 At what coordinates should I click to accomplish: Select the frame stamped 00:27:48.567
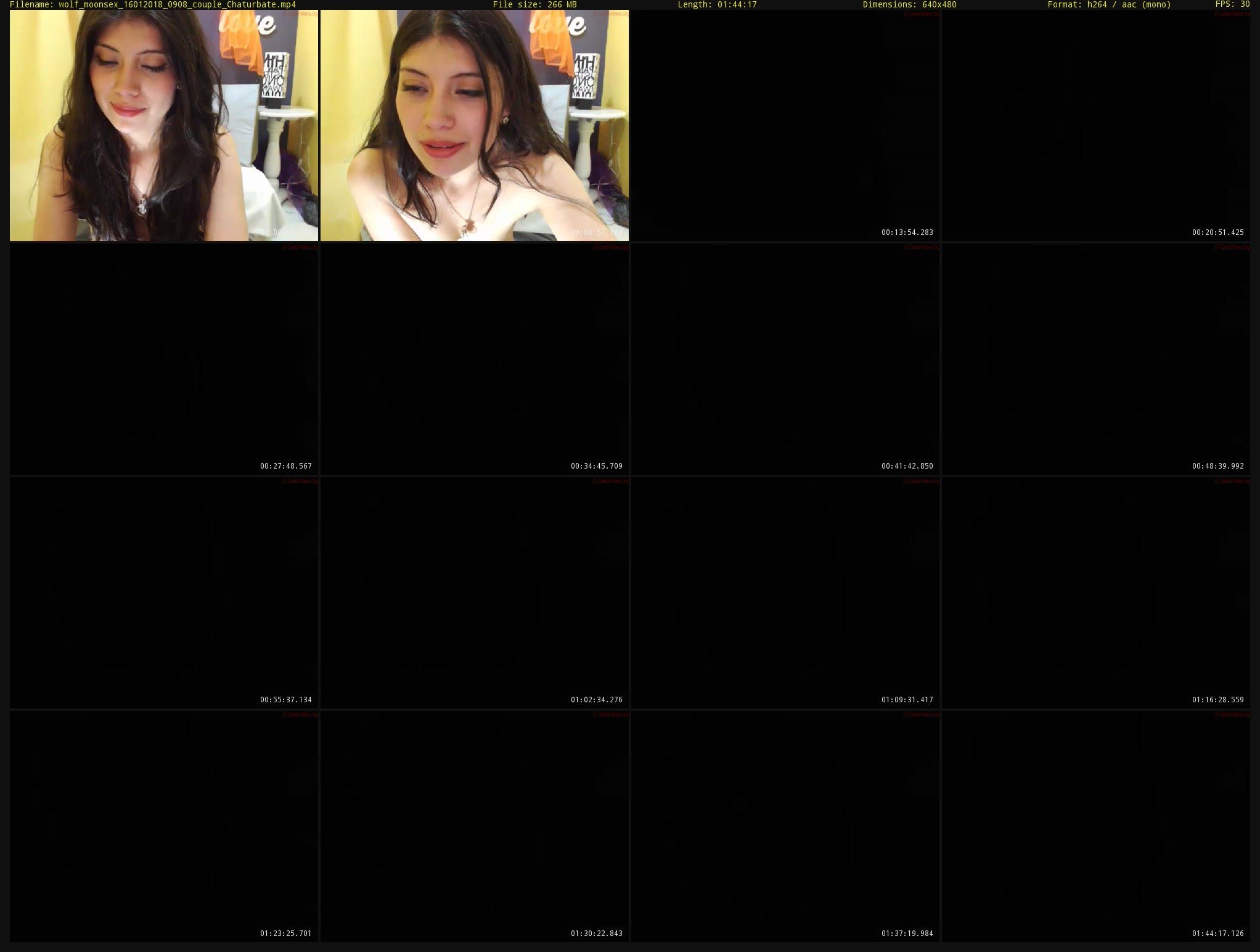164,359
